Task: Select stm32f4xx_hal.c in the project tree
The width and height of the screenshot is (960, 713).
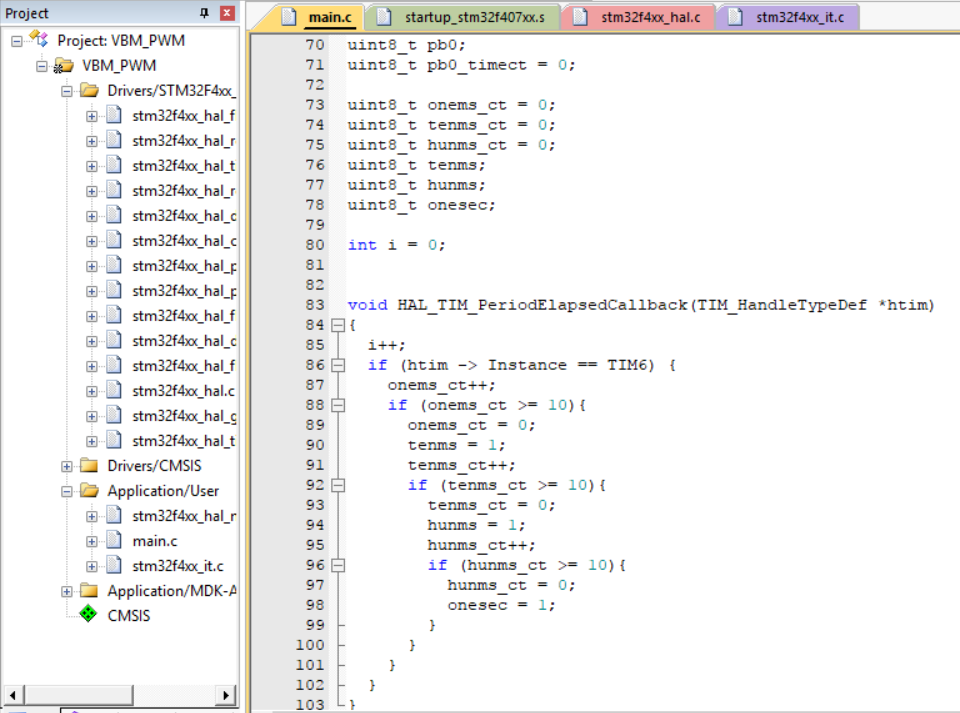Action: click(x=183, y=391)
